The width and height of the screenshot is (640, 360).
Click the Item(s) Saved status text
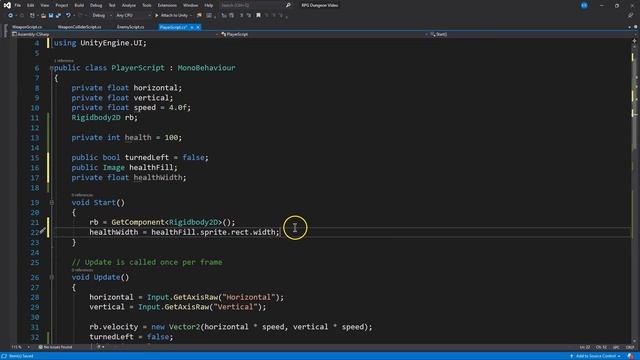(21, 356)
